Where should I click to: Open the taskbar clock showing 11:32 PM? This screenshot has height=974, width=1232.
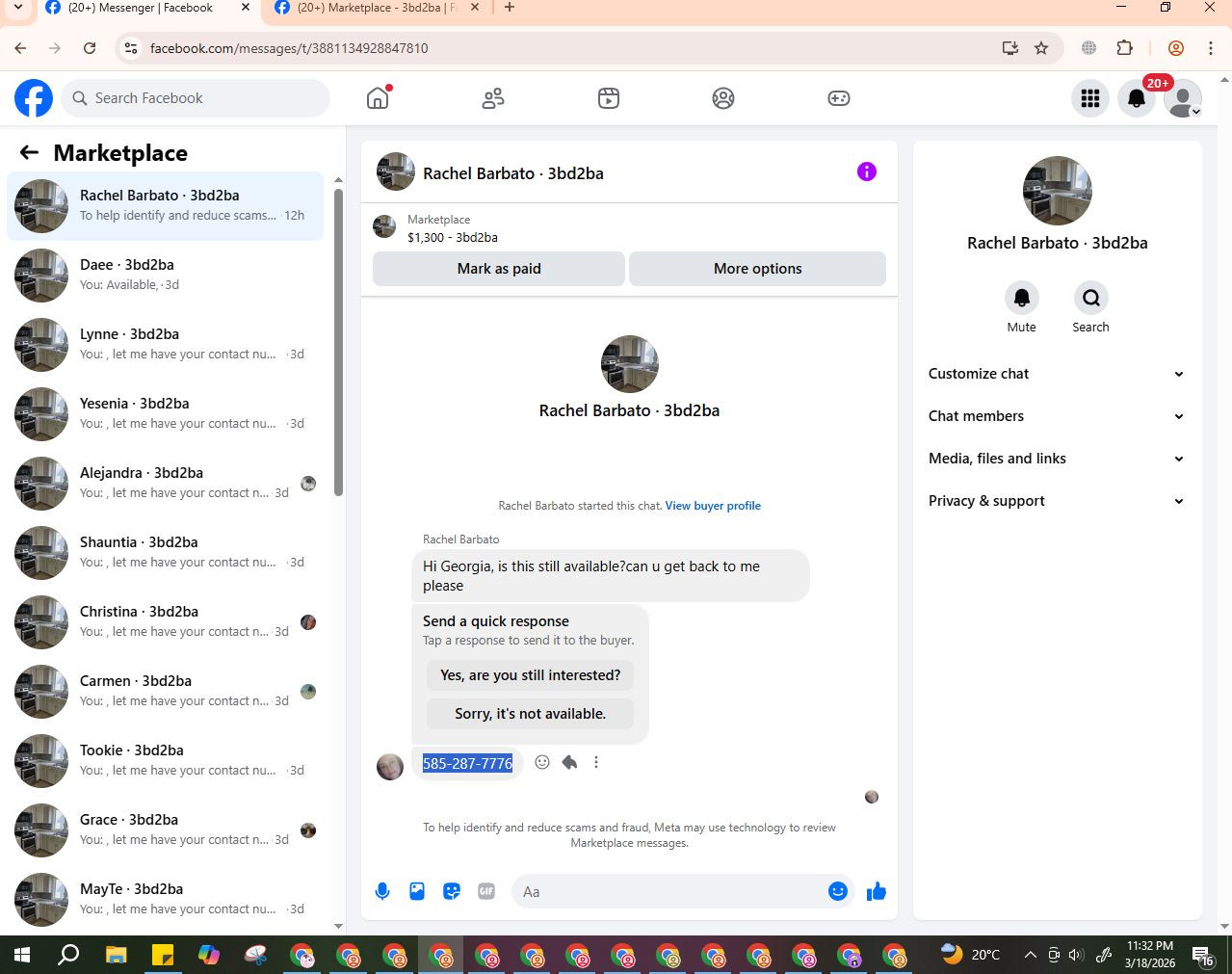click(x=1149, y=955)
